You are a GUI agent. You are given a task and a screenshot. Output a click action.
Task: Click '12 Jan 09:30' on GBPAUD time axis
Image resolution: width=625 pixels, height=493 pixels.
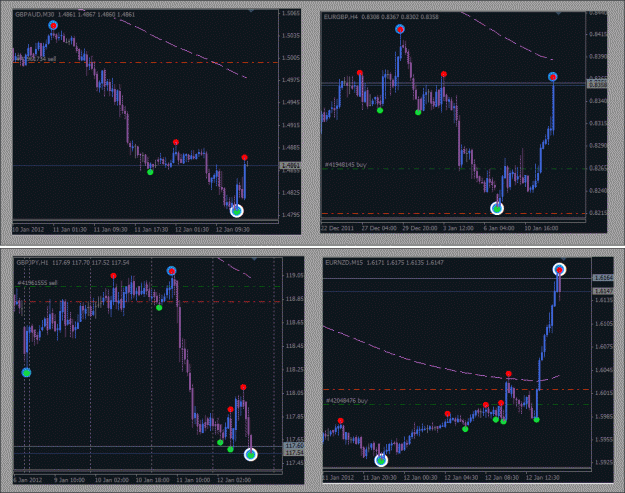click(x=233, y=230)
